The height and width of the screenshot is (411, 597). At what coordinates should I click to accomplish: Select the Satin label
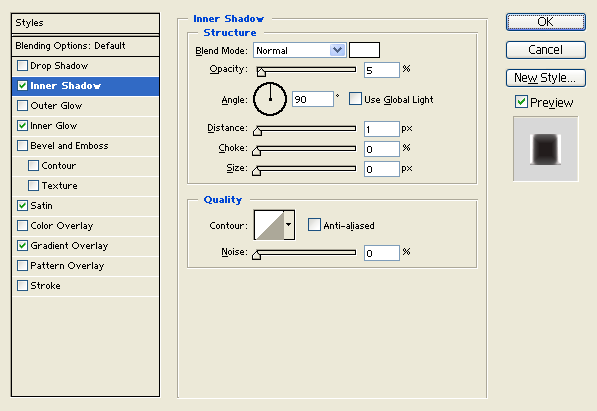41,206
